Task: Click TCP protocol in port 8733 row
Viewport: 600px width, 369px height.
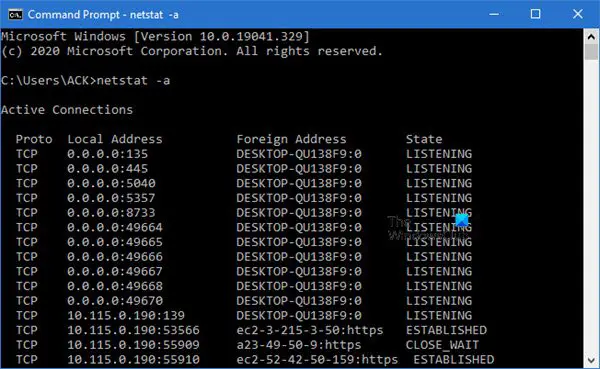Action: [x=27, y=212]
